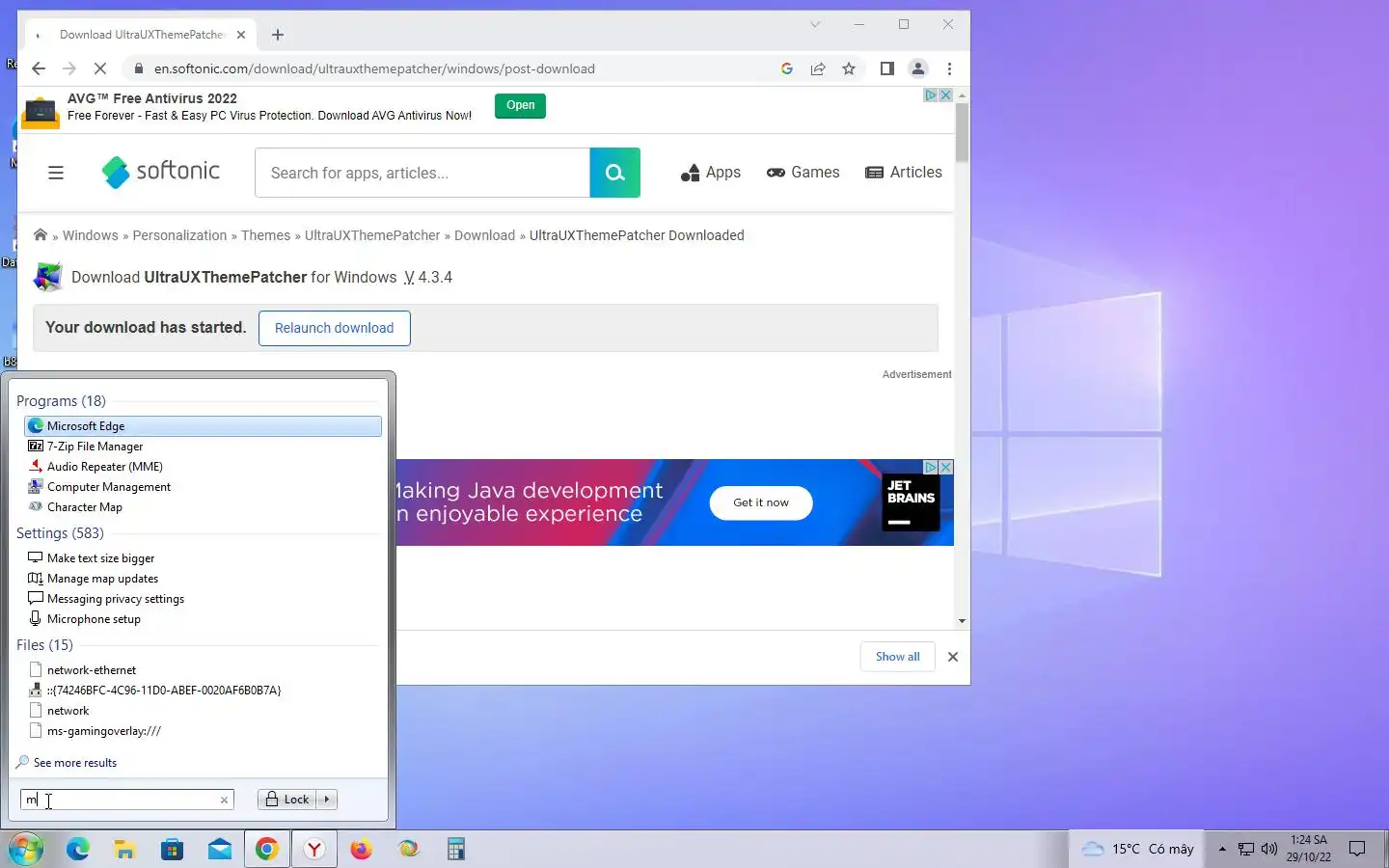Clear the start menu search box
This screenshot has width=1389, height=868.
[224, 800]
